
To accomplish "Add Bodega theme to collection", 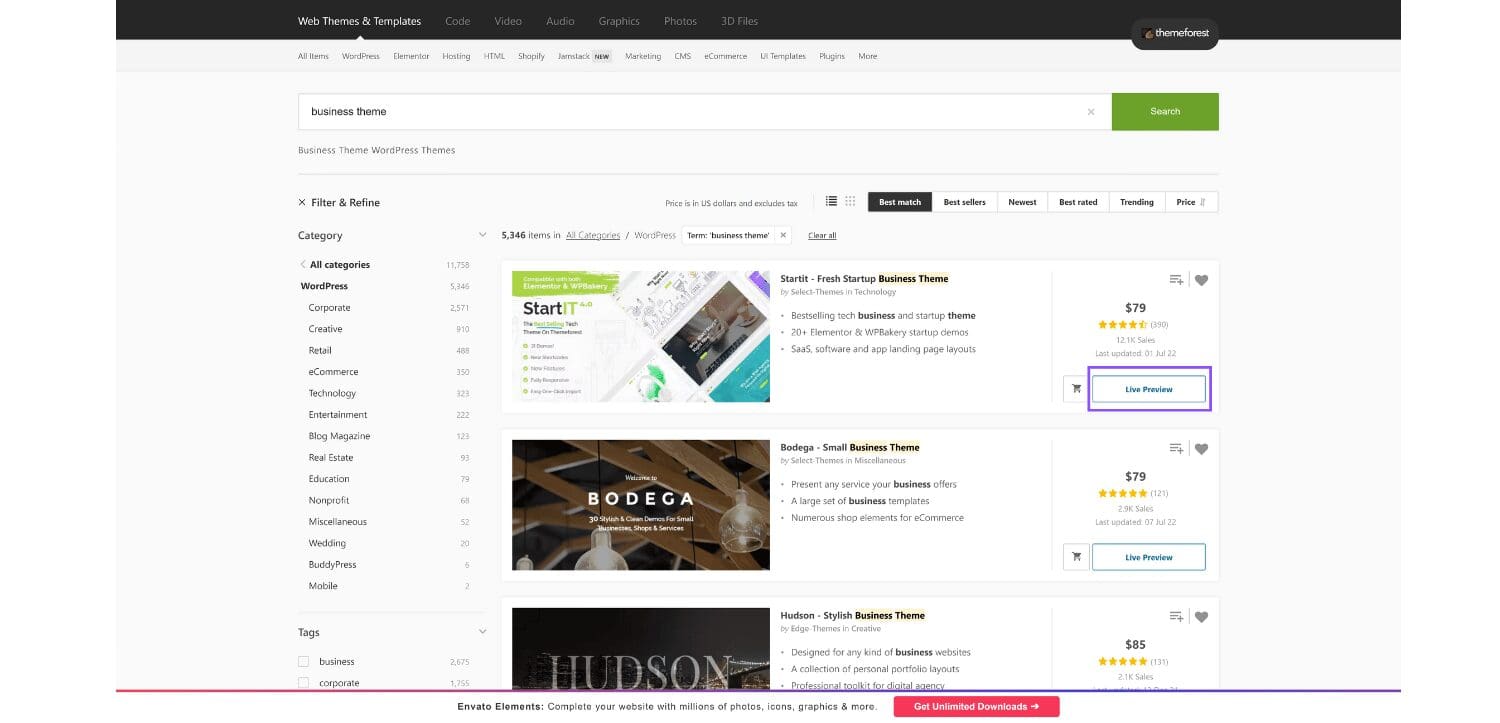I will tap(1176, 448).
